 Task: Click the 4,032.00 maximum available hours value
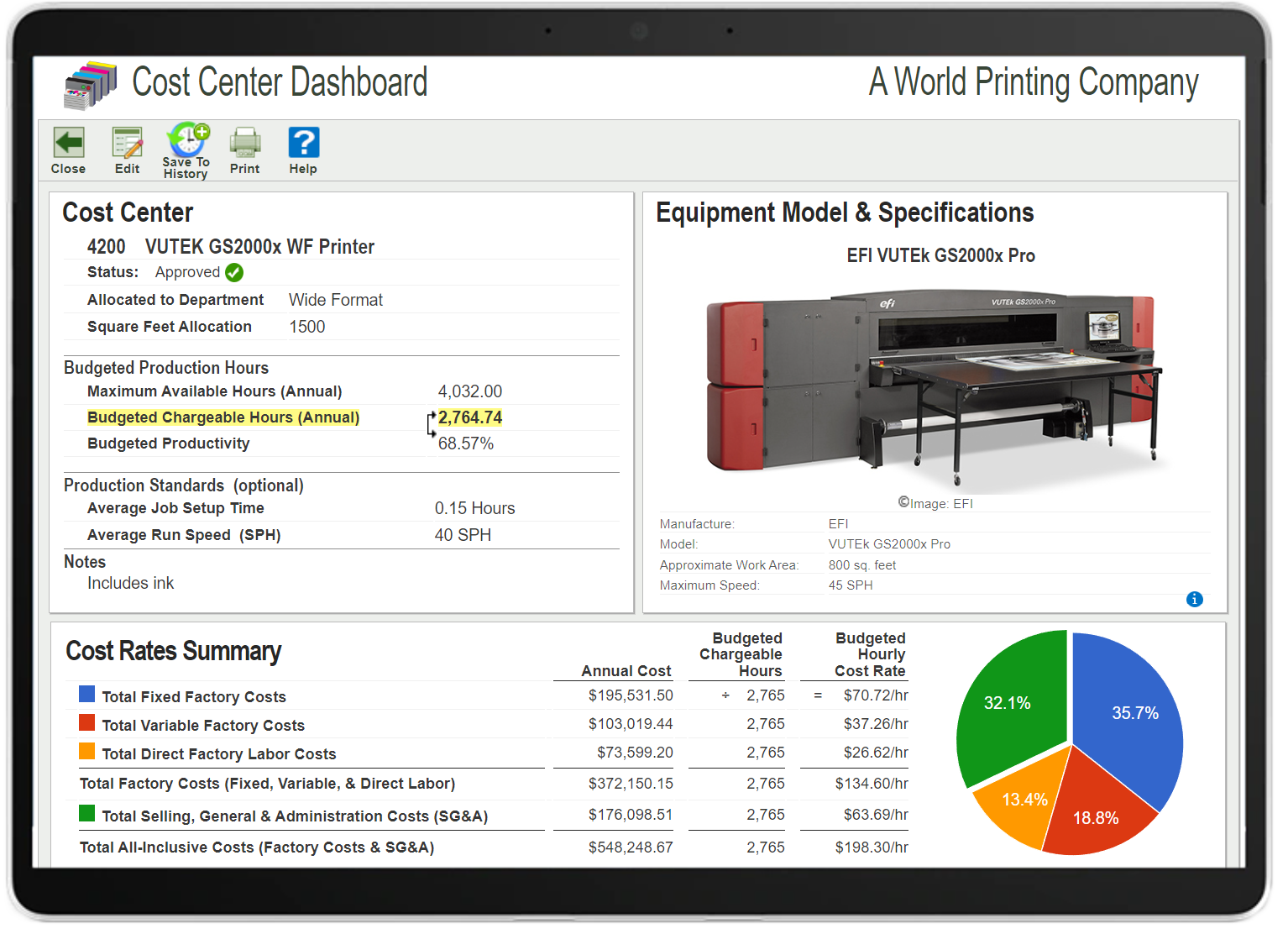[x=470, y=391]
